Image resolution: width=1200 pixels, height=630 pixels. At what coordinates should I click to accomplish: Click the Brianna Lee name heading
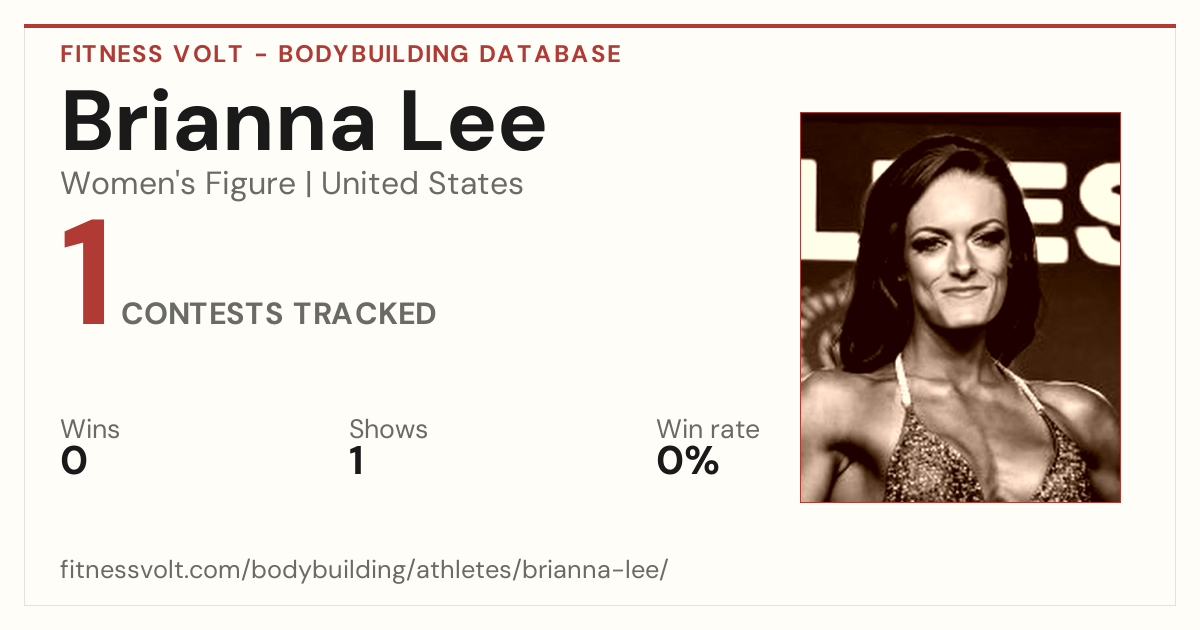(x=304, y=121)
